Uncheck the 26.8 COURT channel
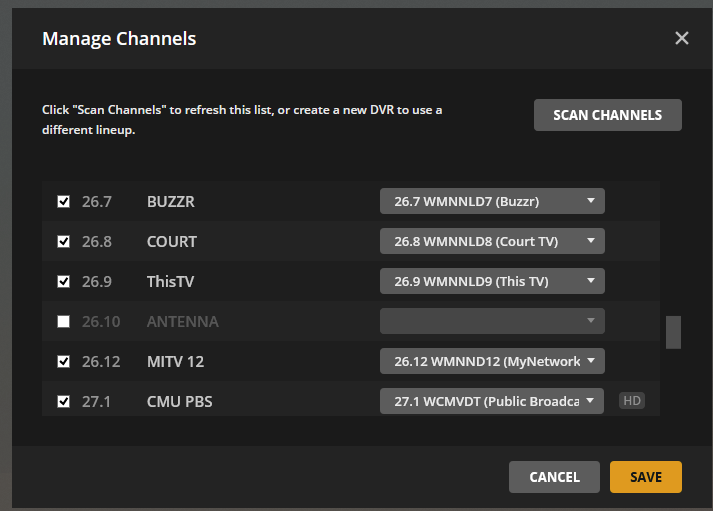Screen dimensions: 713x511 64,242
